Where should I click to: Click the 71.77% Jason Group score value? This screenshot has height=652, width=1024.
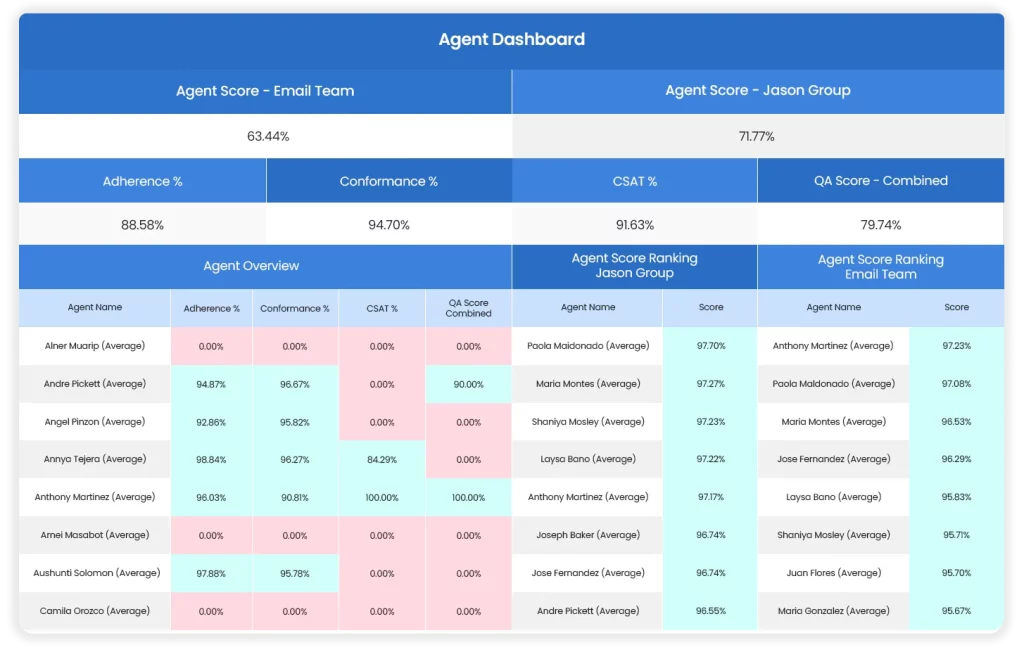coord(756,136)
